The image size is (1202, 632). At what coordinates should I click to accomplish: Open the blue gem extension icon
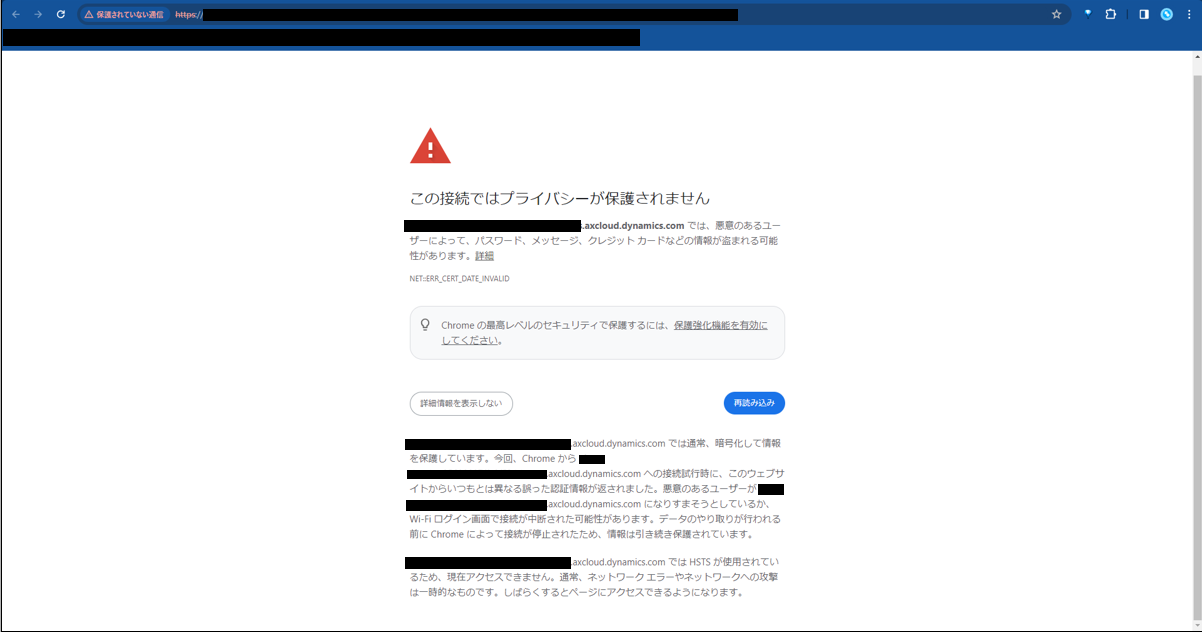point(1088,14)
